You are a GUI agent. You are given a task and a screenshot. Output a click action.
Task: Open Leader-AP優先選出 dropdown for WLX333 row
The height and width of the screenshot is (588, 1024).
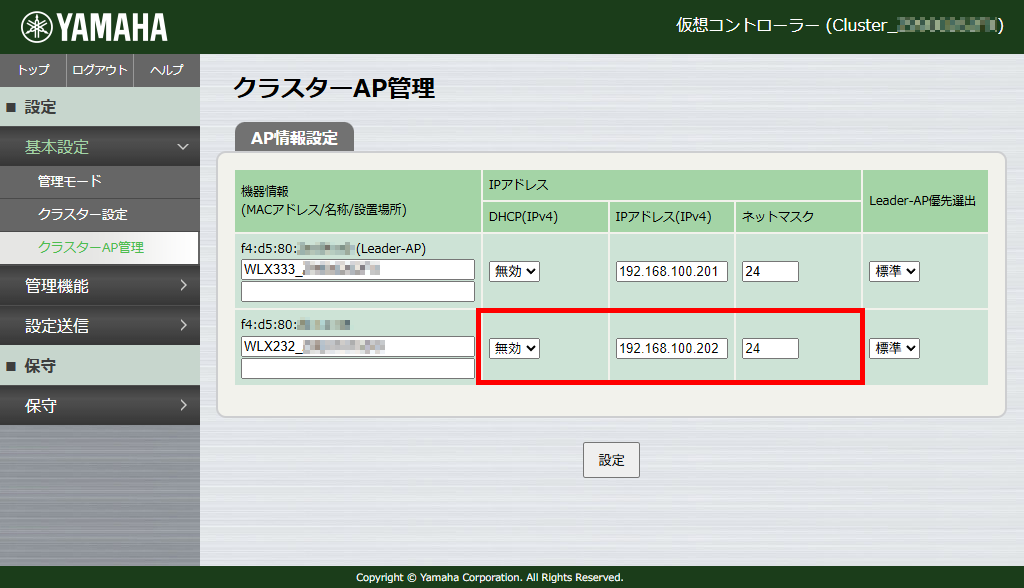tap(894, 271)
